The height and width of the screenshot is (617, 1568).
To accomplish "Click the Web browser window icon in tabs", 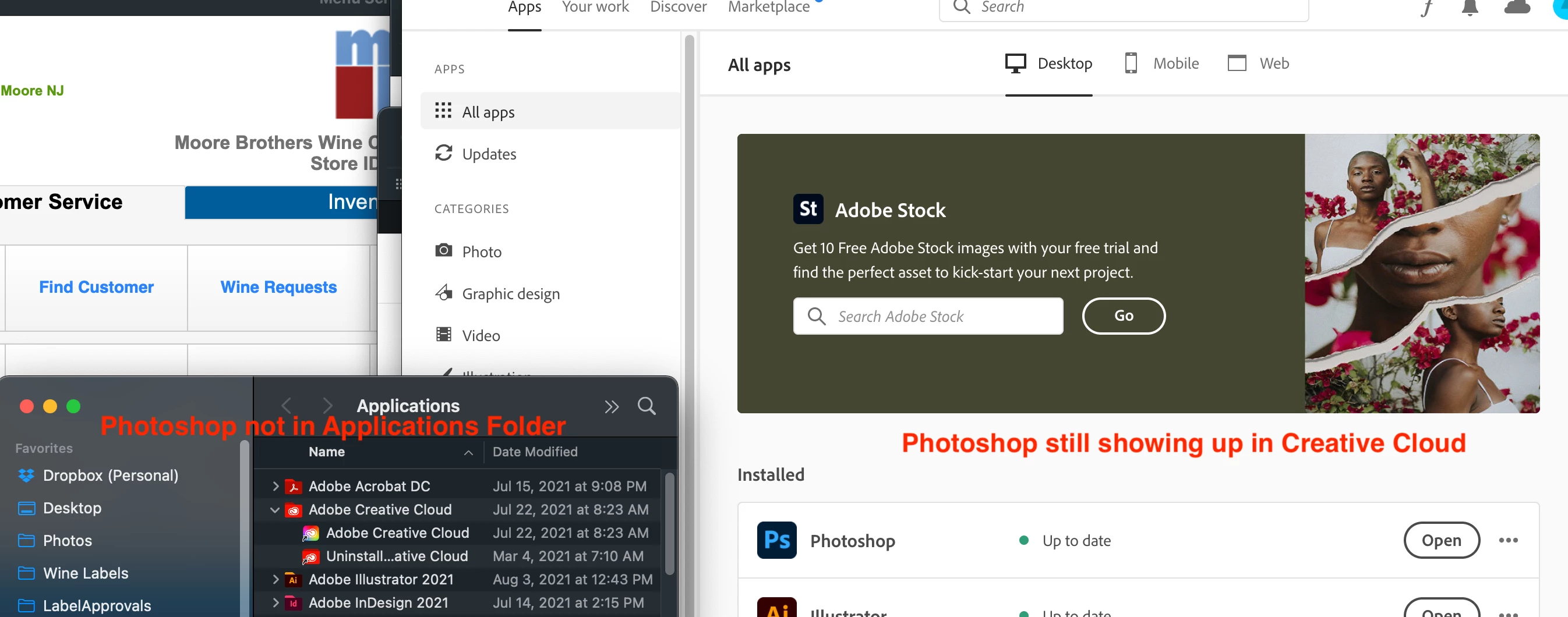I will [x=1236, y=63].
